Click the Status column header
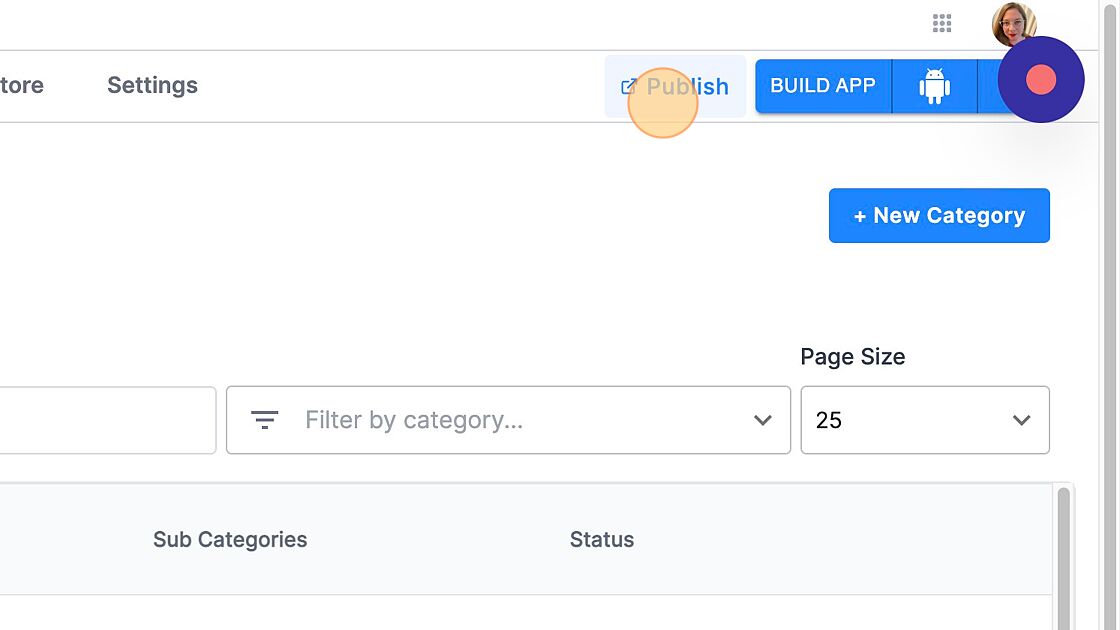The height and width of the screenshot is (630, 1120). (x=602, y=540)
